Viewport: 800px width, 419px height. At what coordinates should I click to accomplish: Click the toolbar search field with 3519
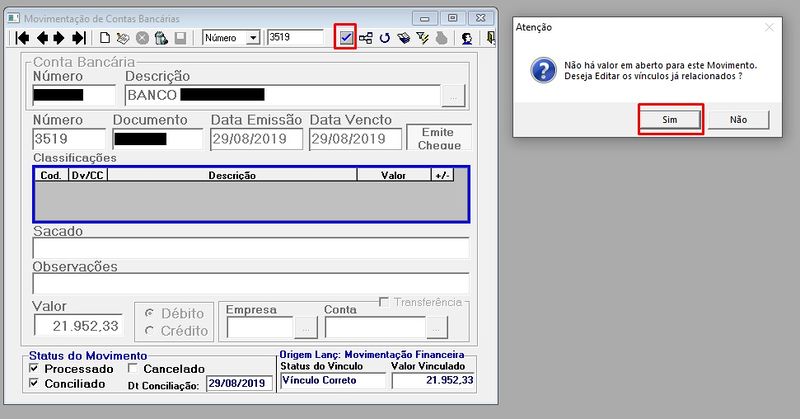295,37
